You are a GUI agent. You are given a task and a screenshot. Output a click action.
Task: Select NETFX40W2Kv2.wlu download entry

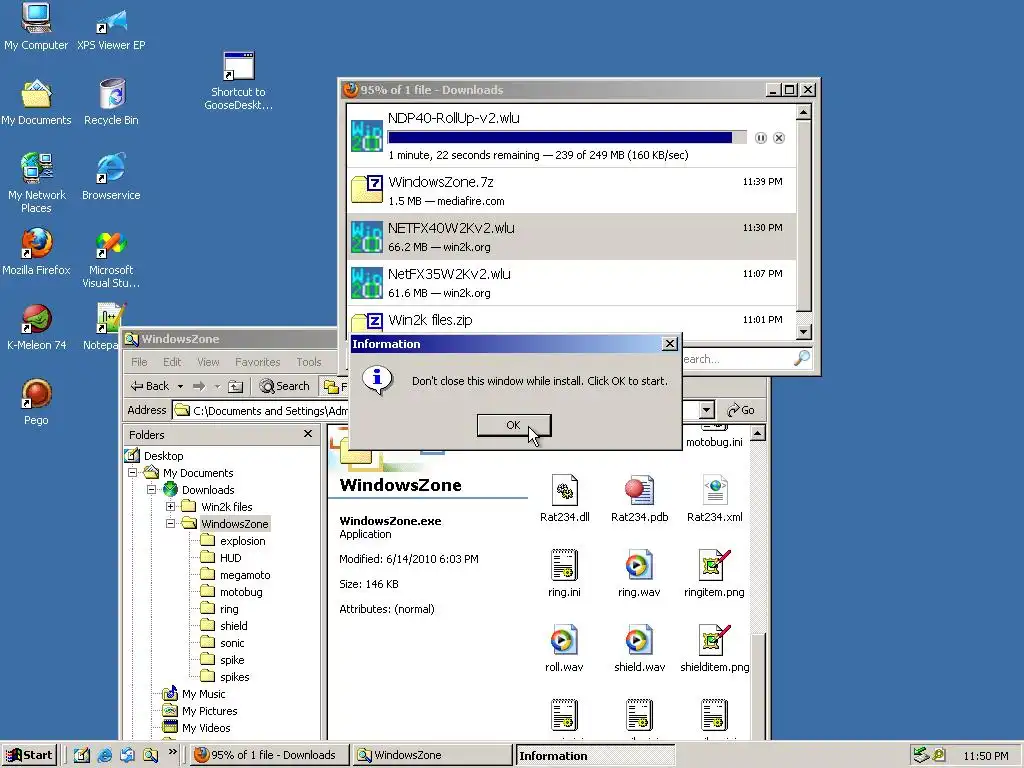coord(571,236)
